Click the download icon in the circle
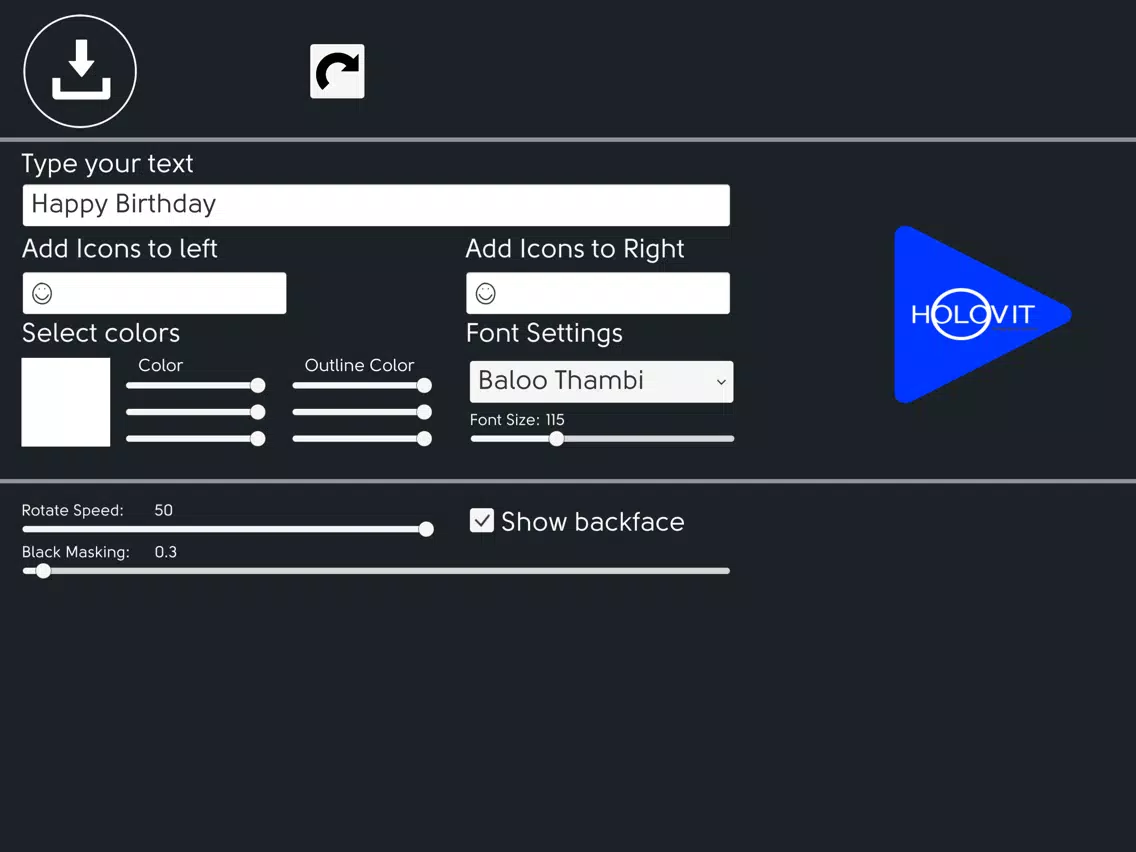This screenshot has height=852, width=1136. click(80, 71)
